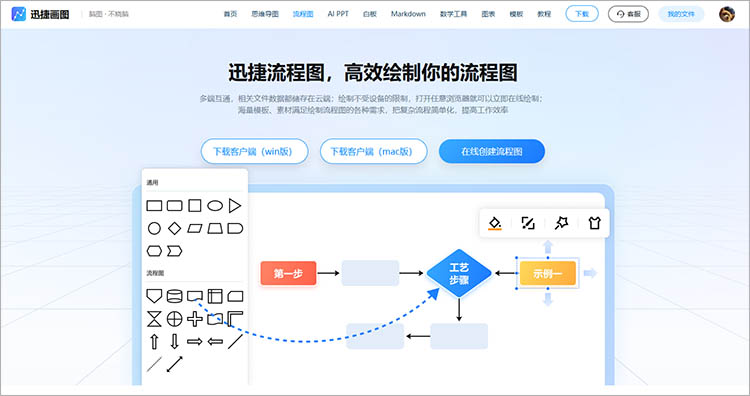This screenshot has height=396, width=750.
Task: Select the yellow 示例一 node
Action: point(548,273)
